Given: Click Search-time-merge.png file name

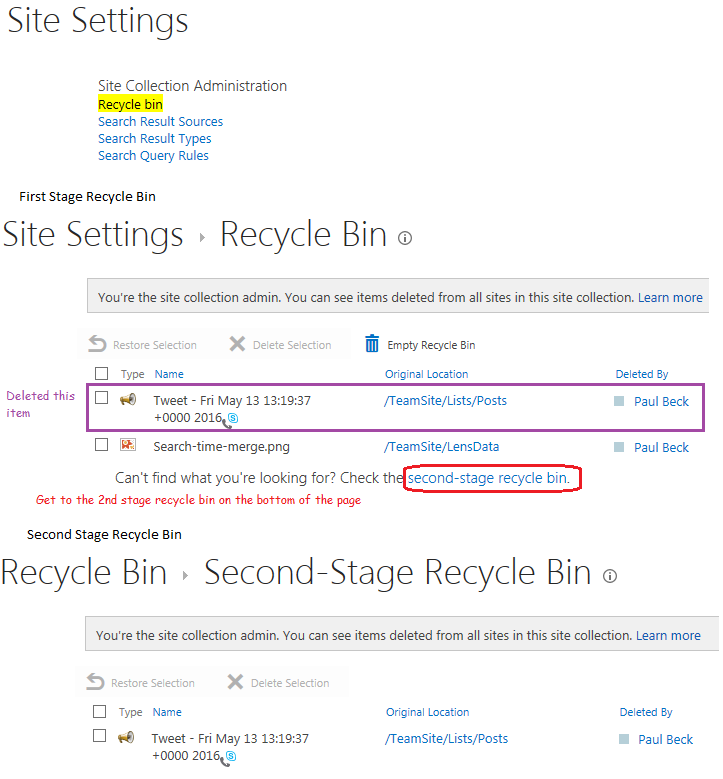Looking at the screenshot, I should (222, 447).
